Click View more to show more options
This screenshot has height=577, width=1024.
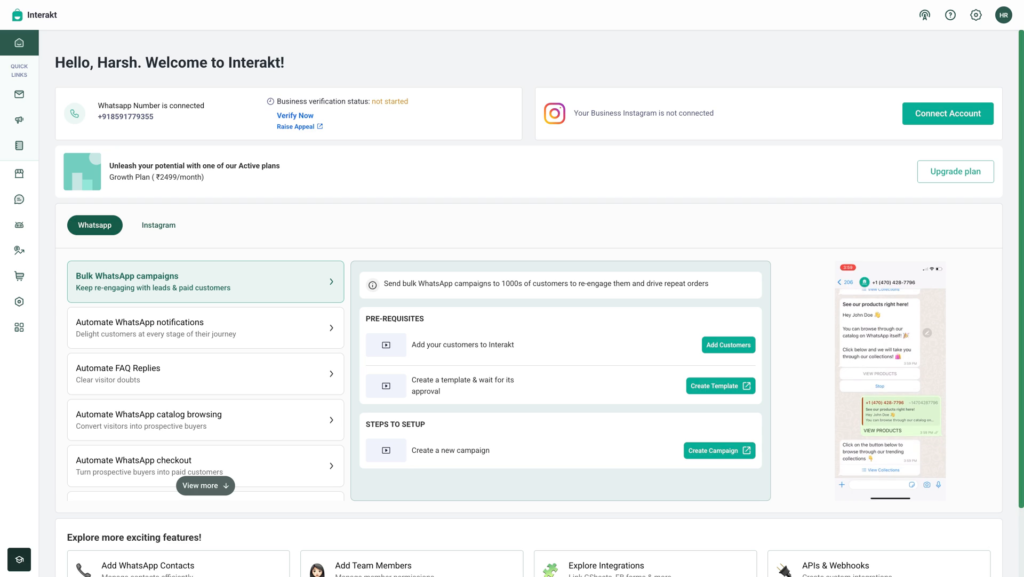[x=205, y=486]
